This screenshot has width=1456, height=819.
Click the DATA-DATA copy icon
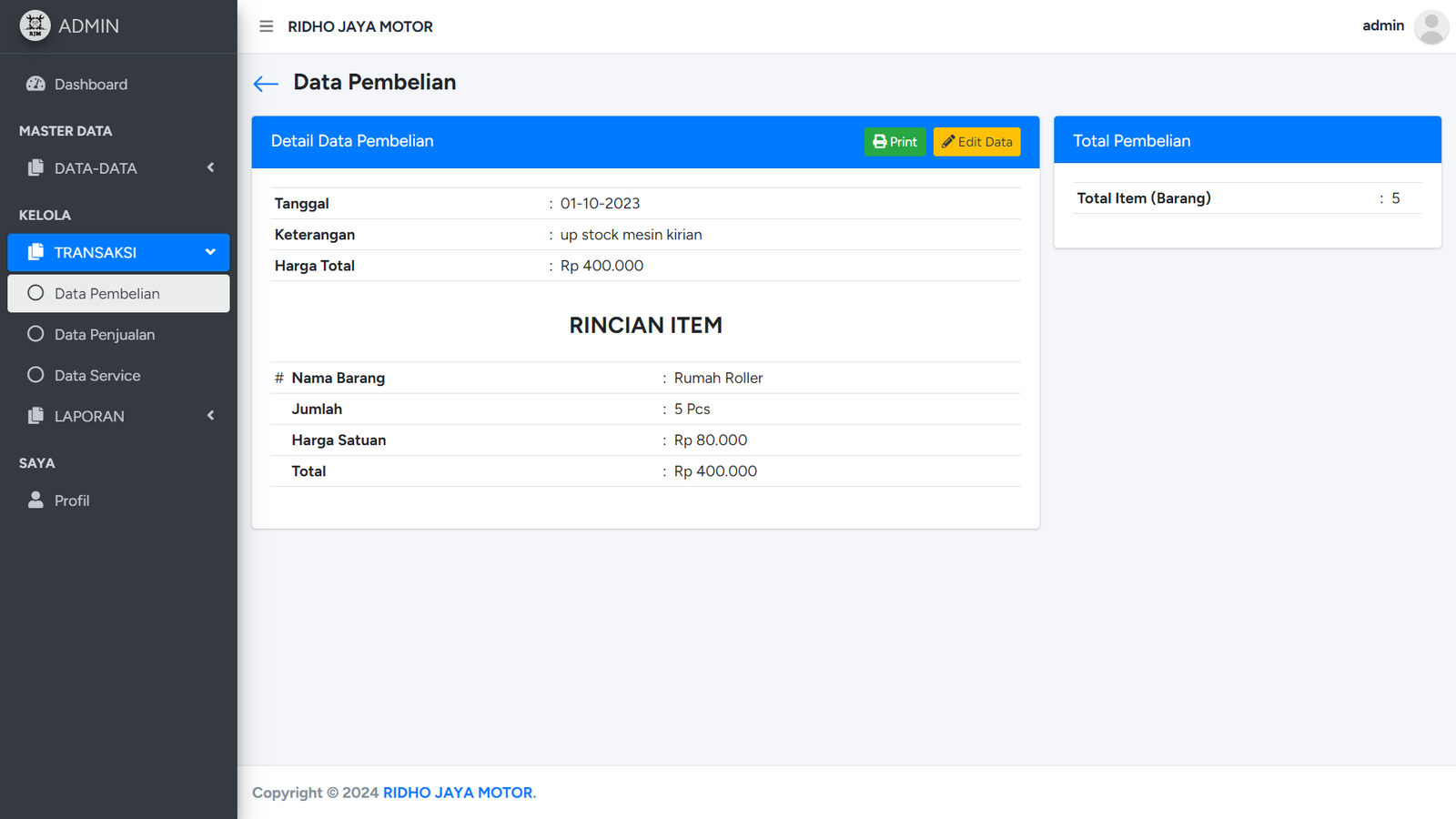pyautogui.click(x=35, y=167)
